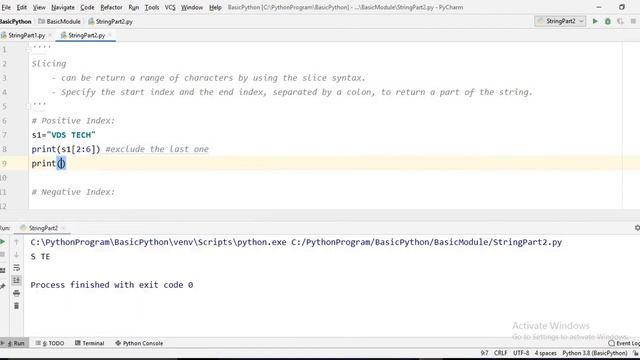Click the stop icon in top toolbar
Viewport: 640px width, 360px height.
coord(633,21)
